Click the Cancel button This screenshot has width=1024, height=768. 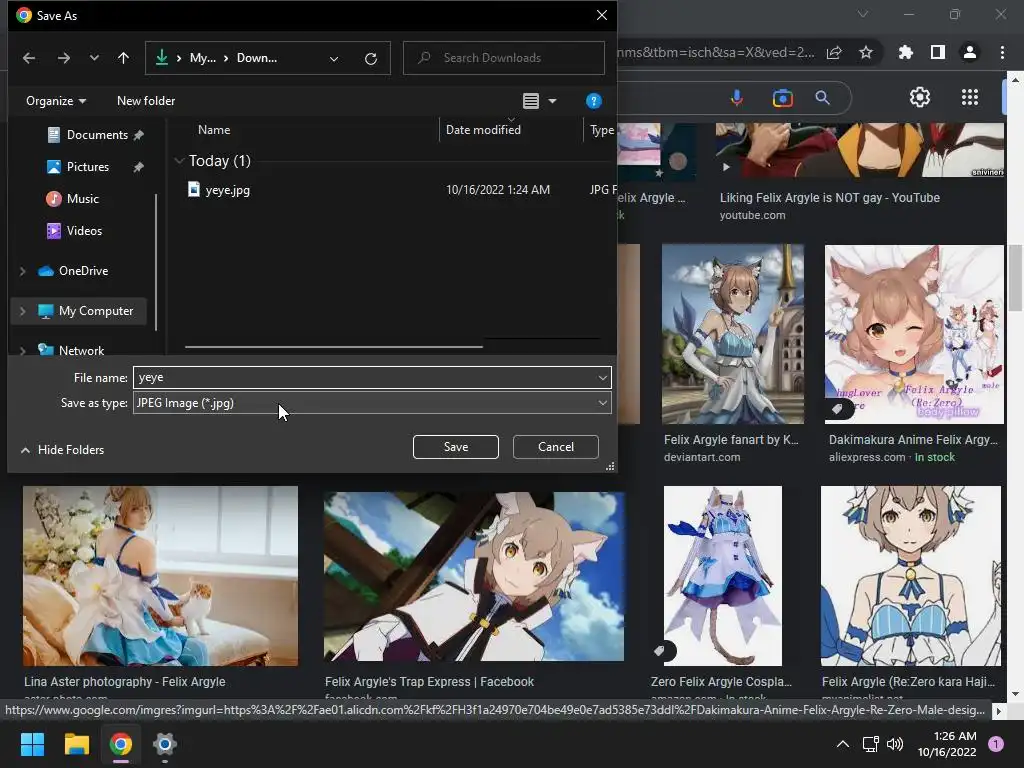coord(556,447)
